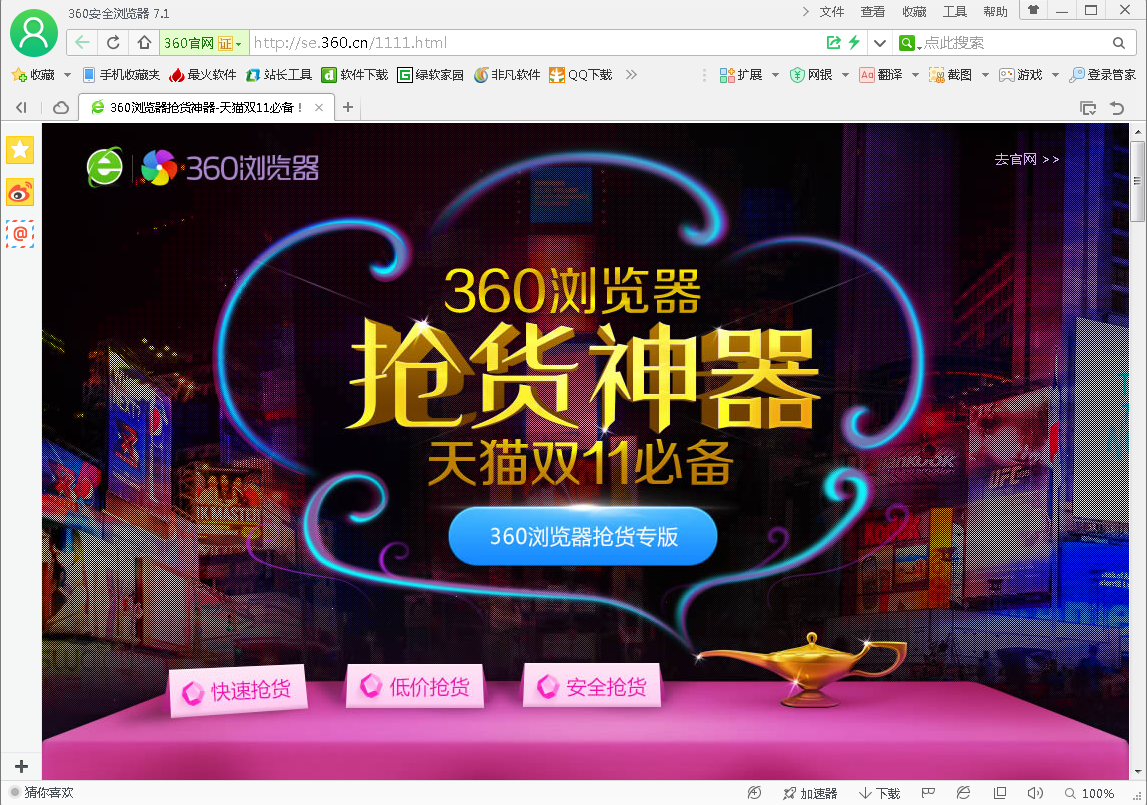Click the 360浏览器抢货专版 button
This screenshot has height=805, width=1147.
tap(582, 536)
